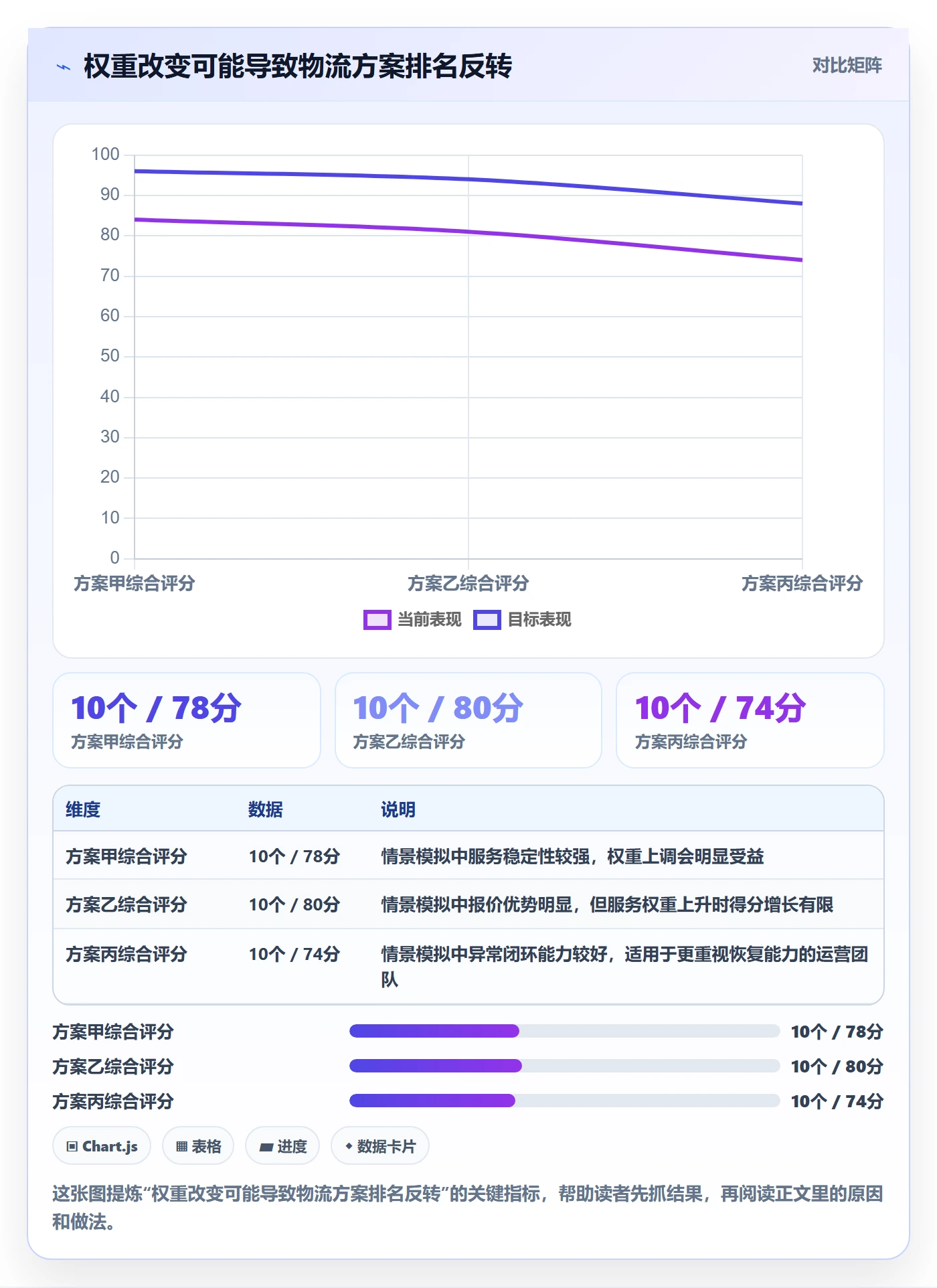The width and height of the screenshot is (937, 1288).
Task: Select the 10个 / 74分 data card
Action: [750, 720]
